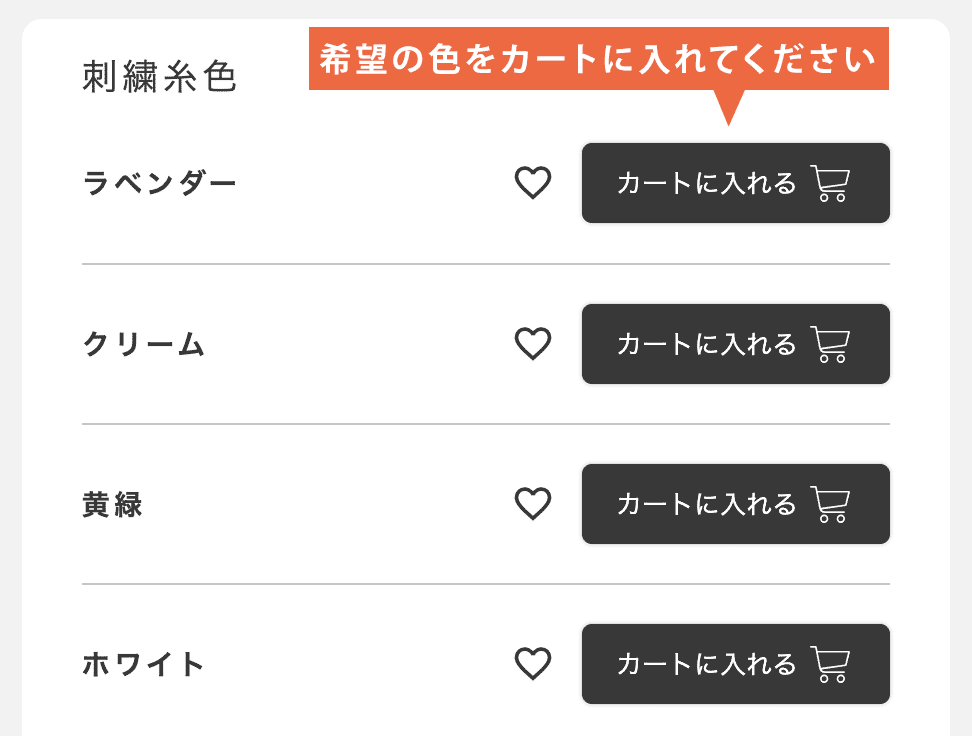The image size is (972, 736).
Task: Choose the 黄緑 color name text
Action: pos(112,505)
